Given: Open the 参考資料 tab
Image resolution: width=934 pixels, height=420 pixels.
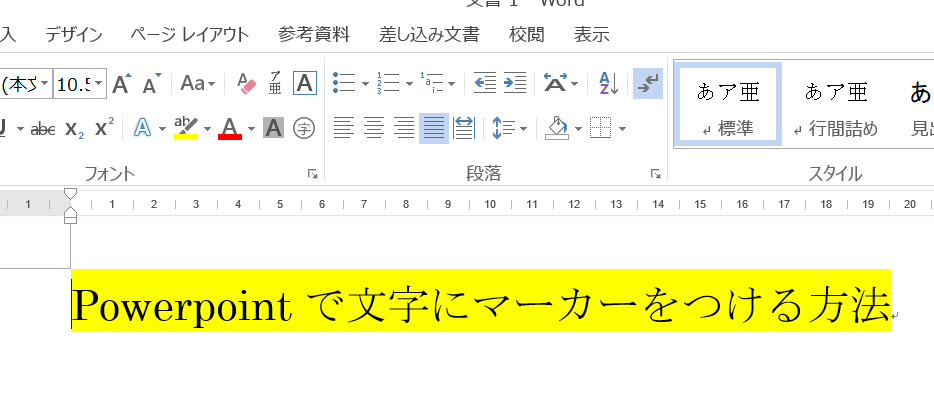Looking at the screenshot, I should coord(314,35).
